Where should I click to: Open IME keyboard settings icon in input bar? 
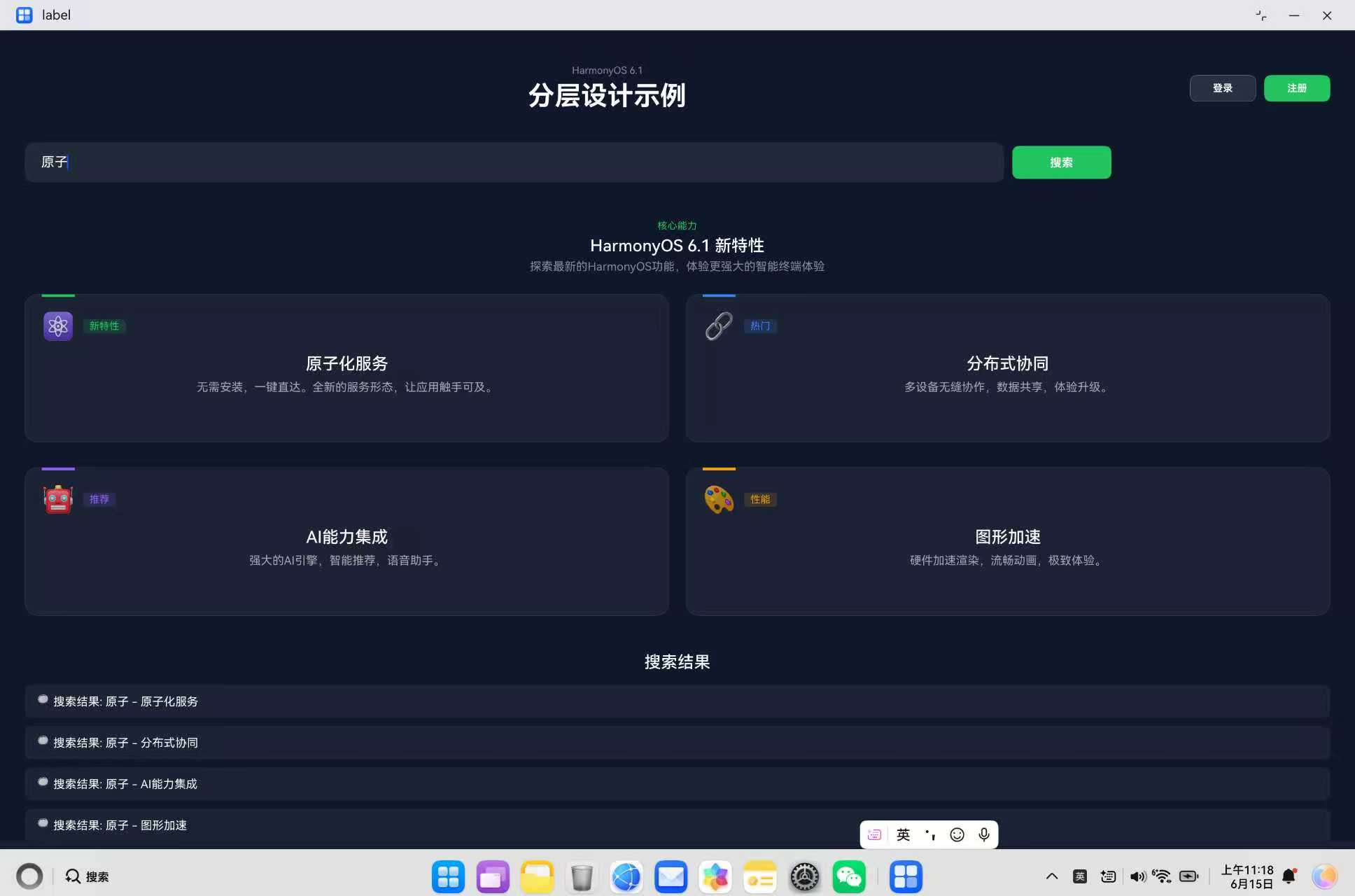point(874,834)
